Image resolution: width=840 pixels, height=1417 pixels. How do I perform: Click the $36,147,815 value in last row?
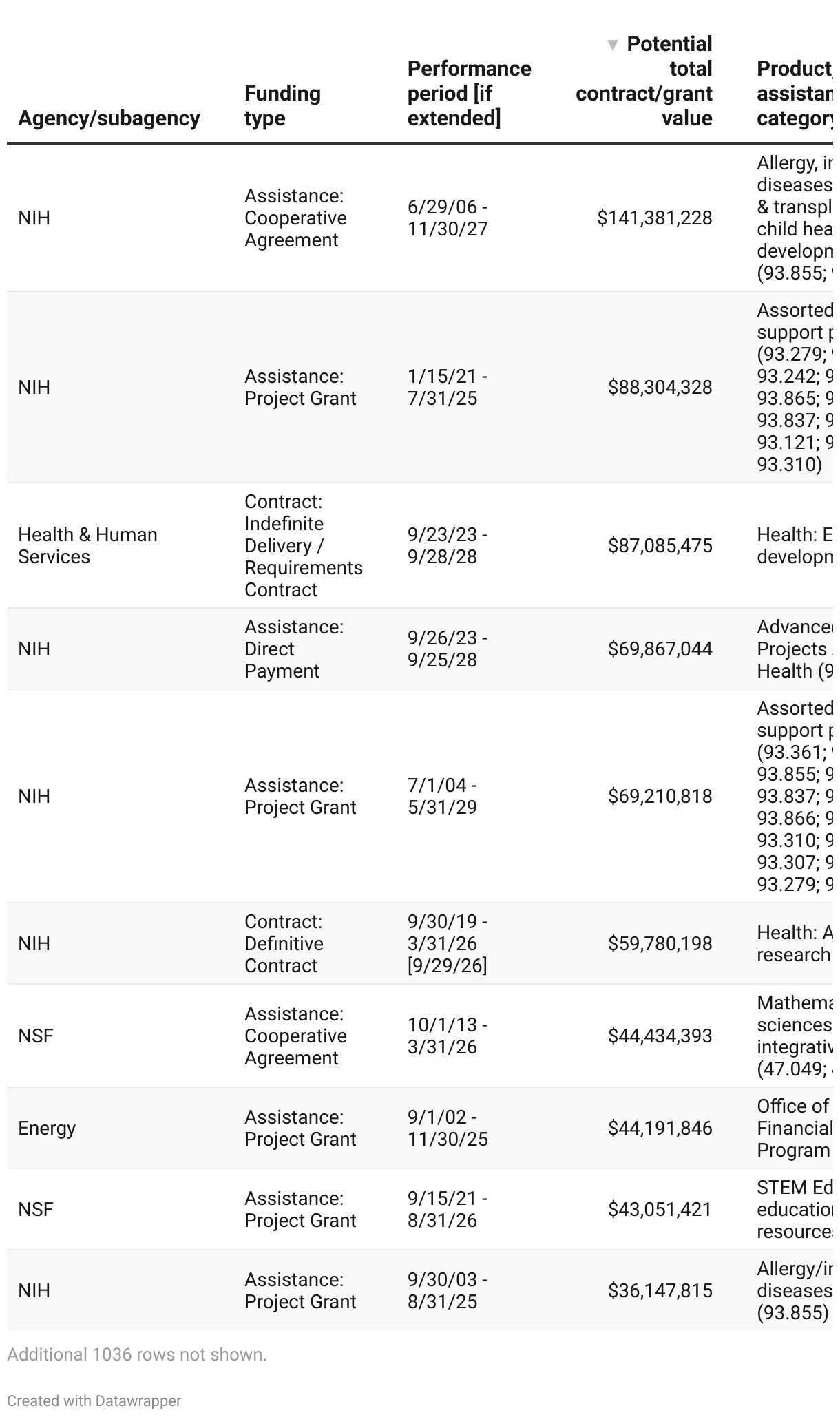(660, 1291)
